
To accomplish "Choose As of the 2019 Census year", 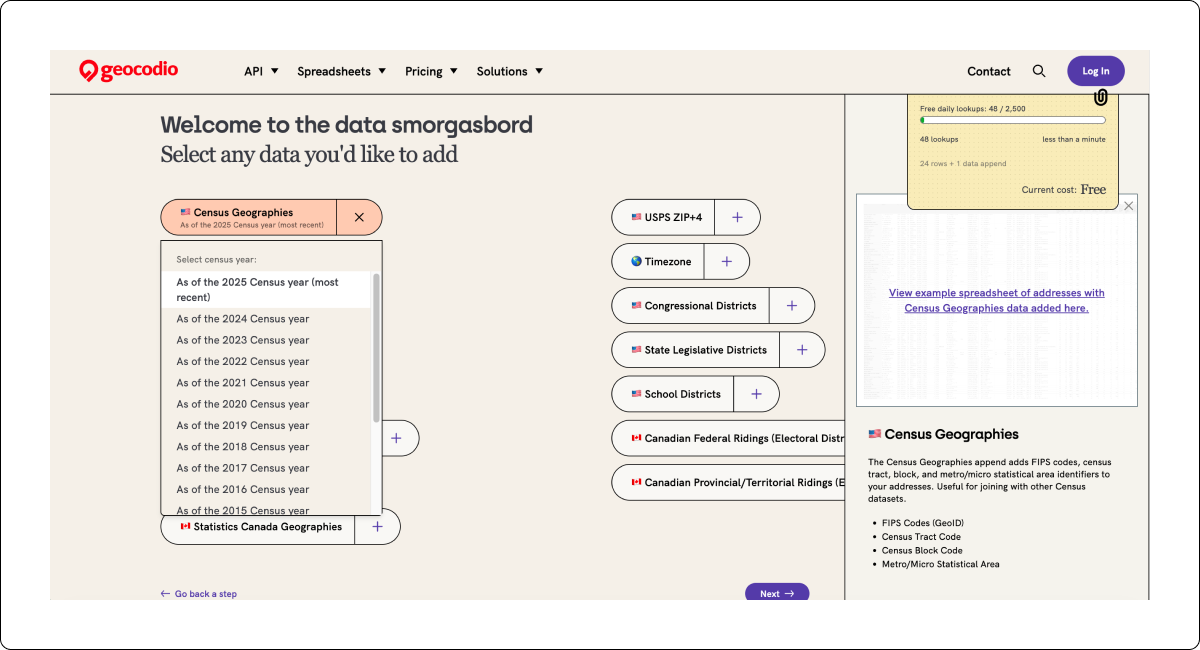I will tap(266, 425).
